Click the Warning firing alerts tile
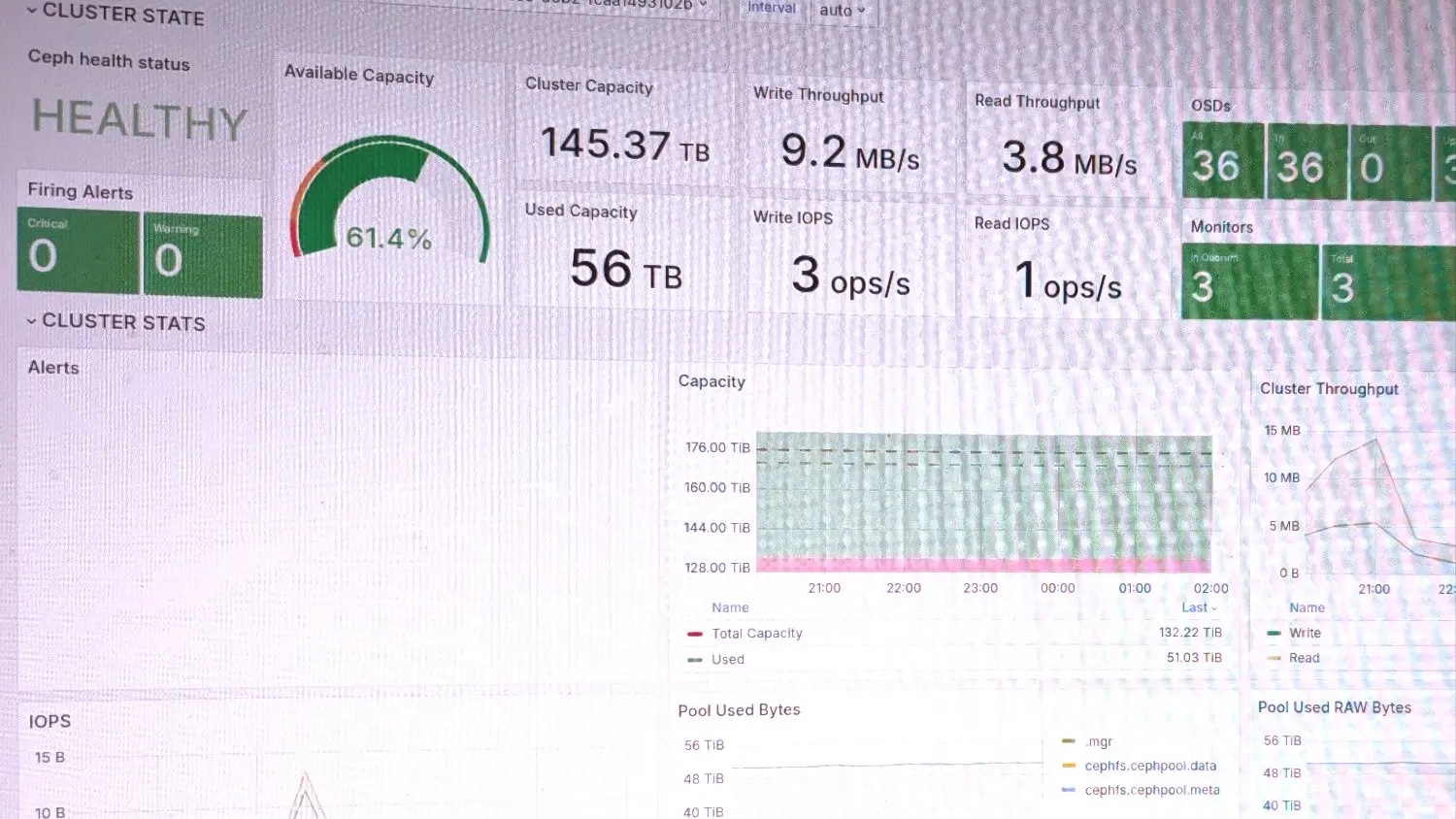 click(203, 256)
